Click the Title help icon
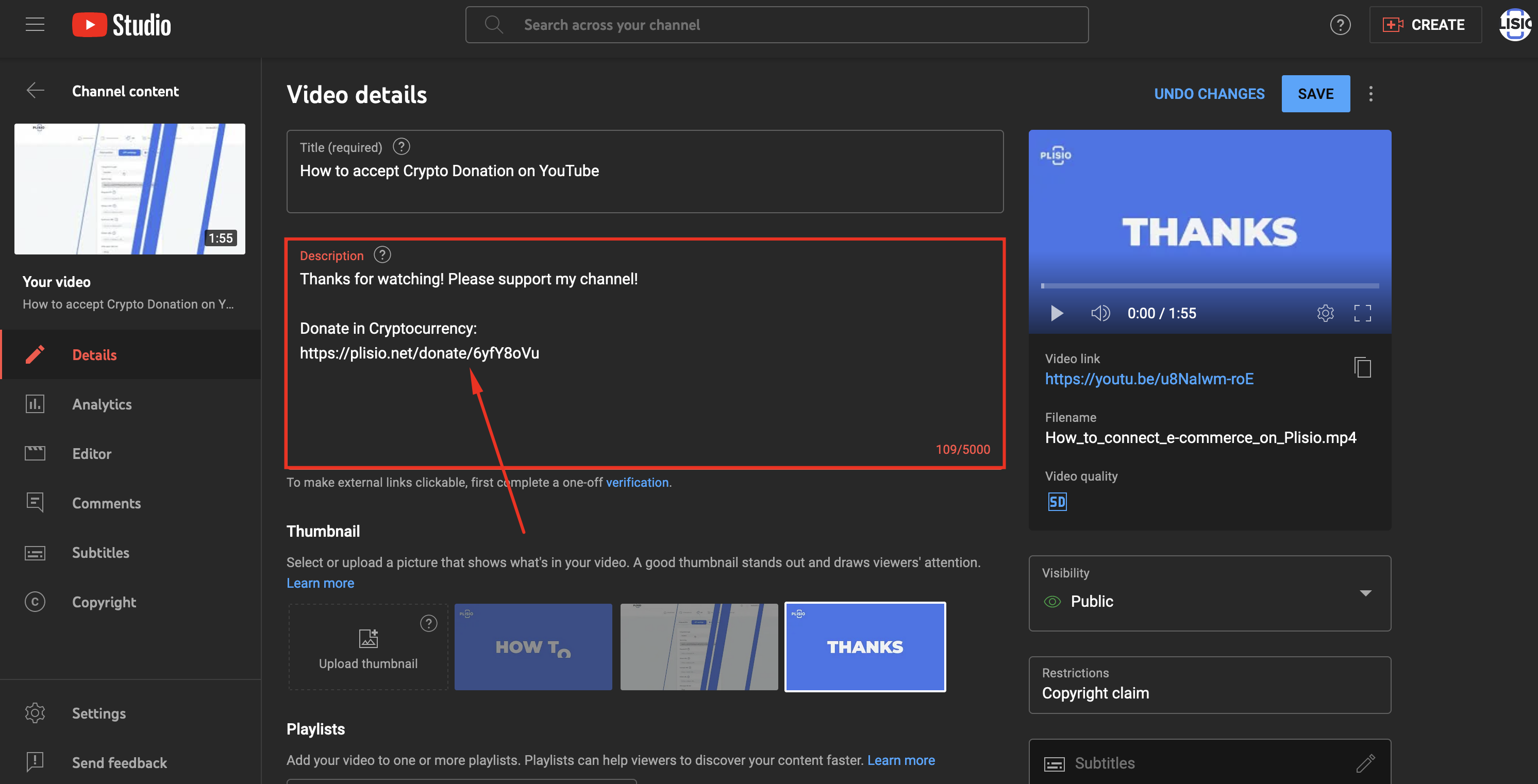The width and height of the screenshot is (1538, 784). tap(401, 146)
